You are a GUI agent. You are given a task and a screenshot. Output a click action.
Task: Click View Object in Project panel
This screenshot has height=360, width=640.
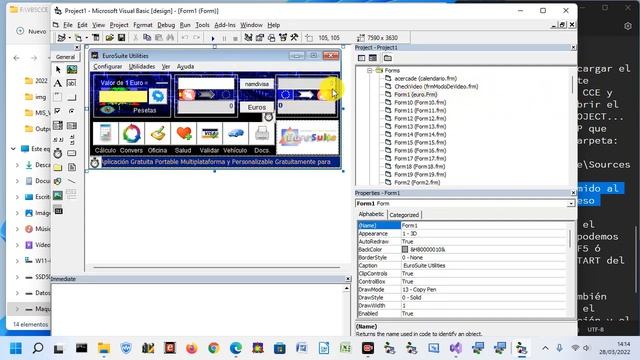click(373, 58)
